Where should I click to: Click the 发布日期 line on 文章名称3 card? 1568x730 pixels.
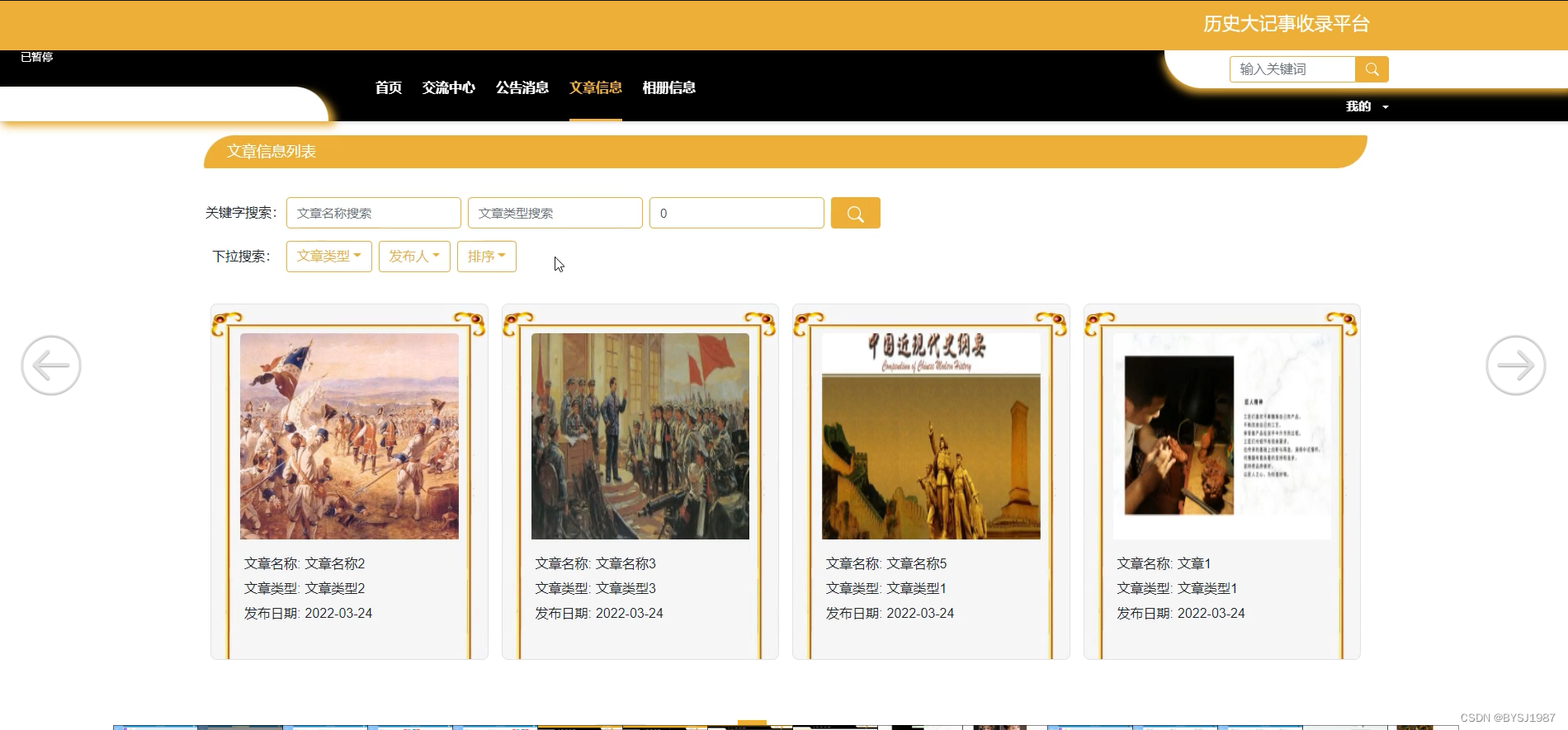(x=599, y=613)
